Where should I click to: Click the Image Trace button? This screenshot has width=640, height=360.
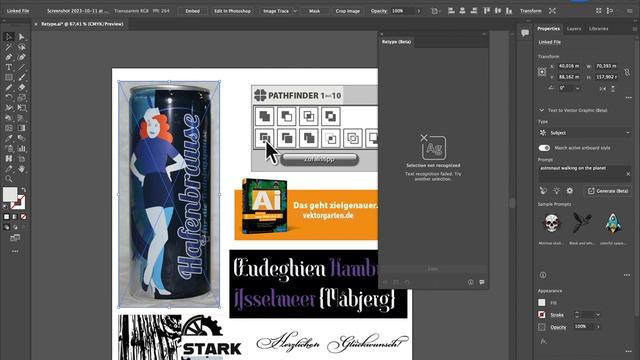276,11
